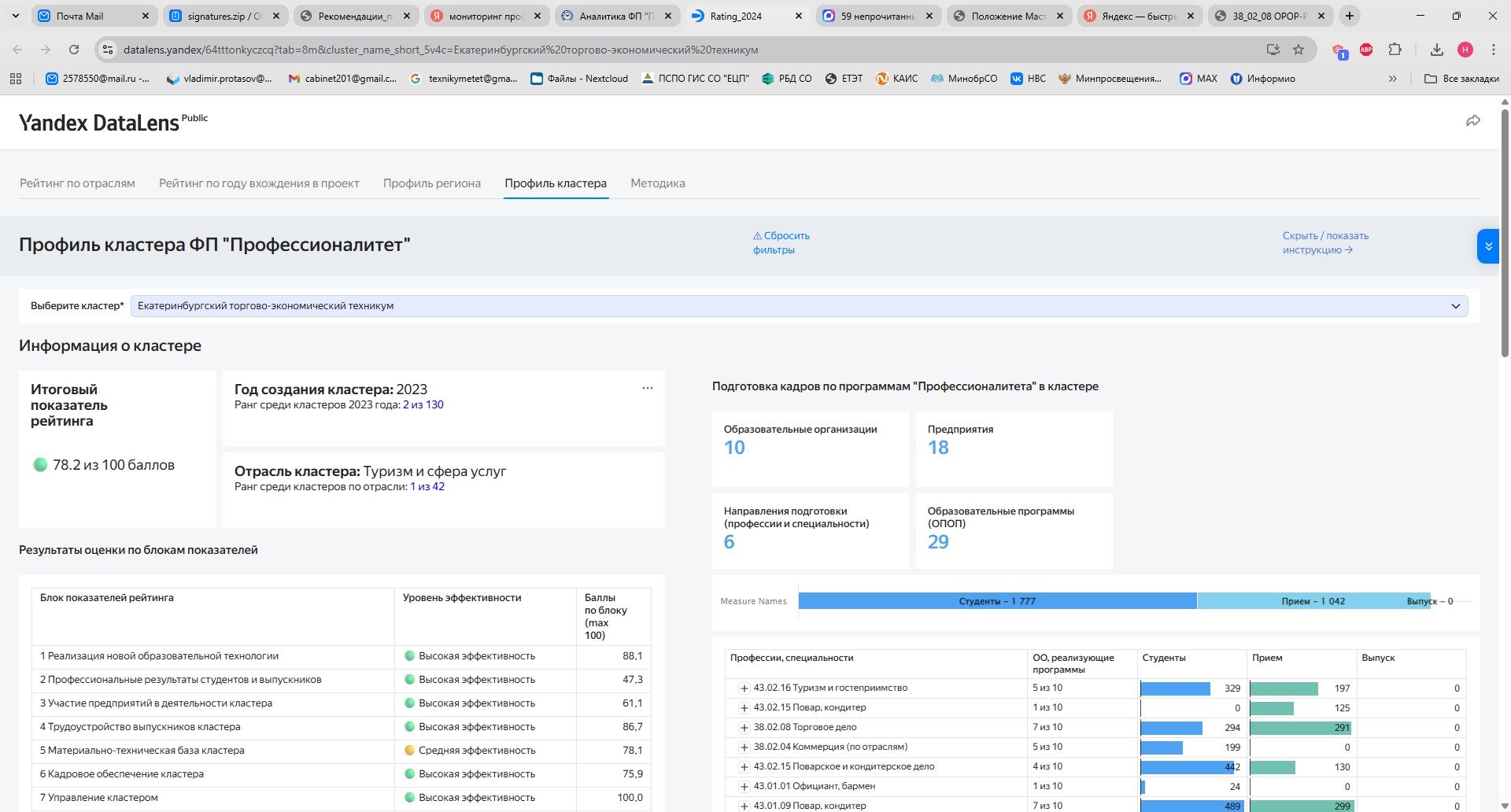Open the Методика tab
Screen dimensions: 1511x812
657,183
